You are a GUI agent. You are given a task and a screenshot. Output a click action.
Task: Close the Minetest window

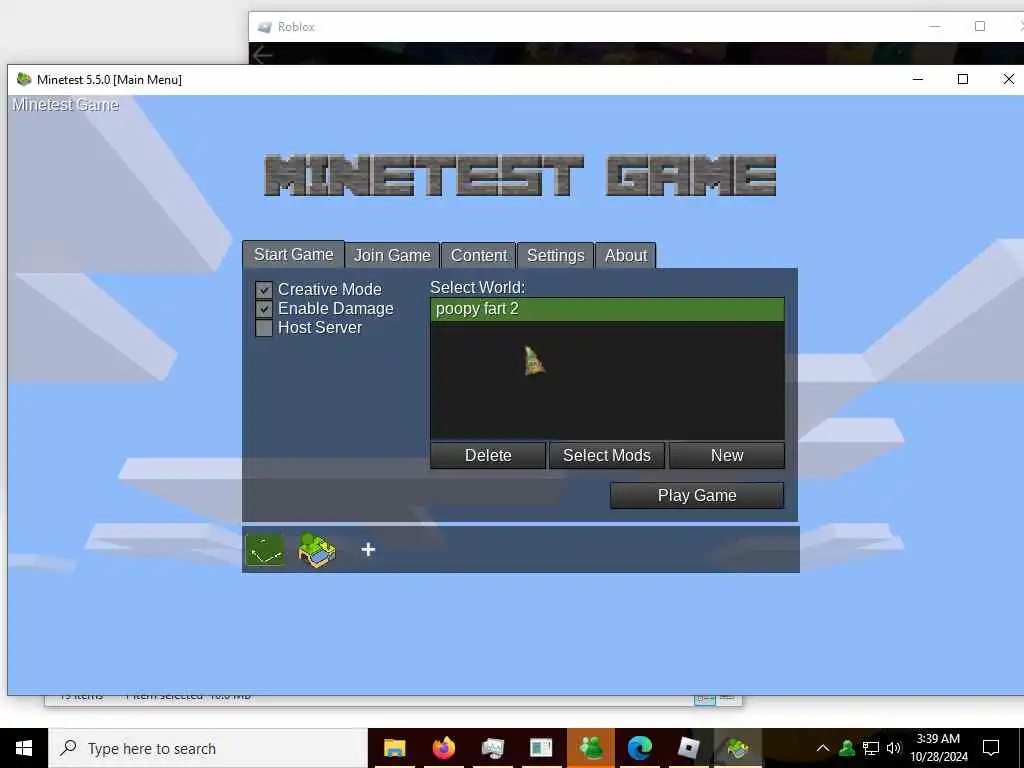click(1008, 79)
